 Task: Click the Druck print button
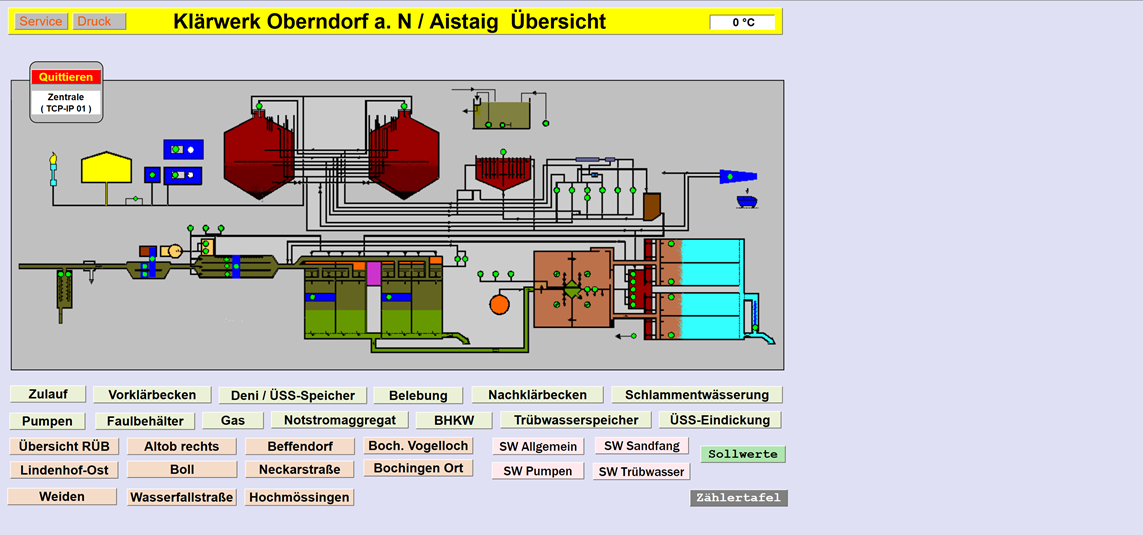[x=99, y=21]
